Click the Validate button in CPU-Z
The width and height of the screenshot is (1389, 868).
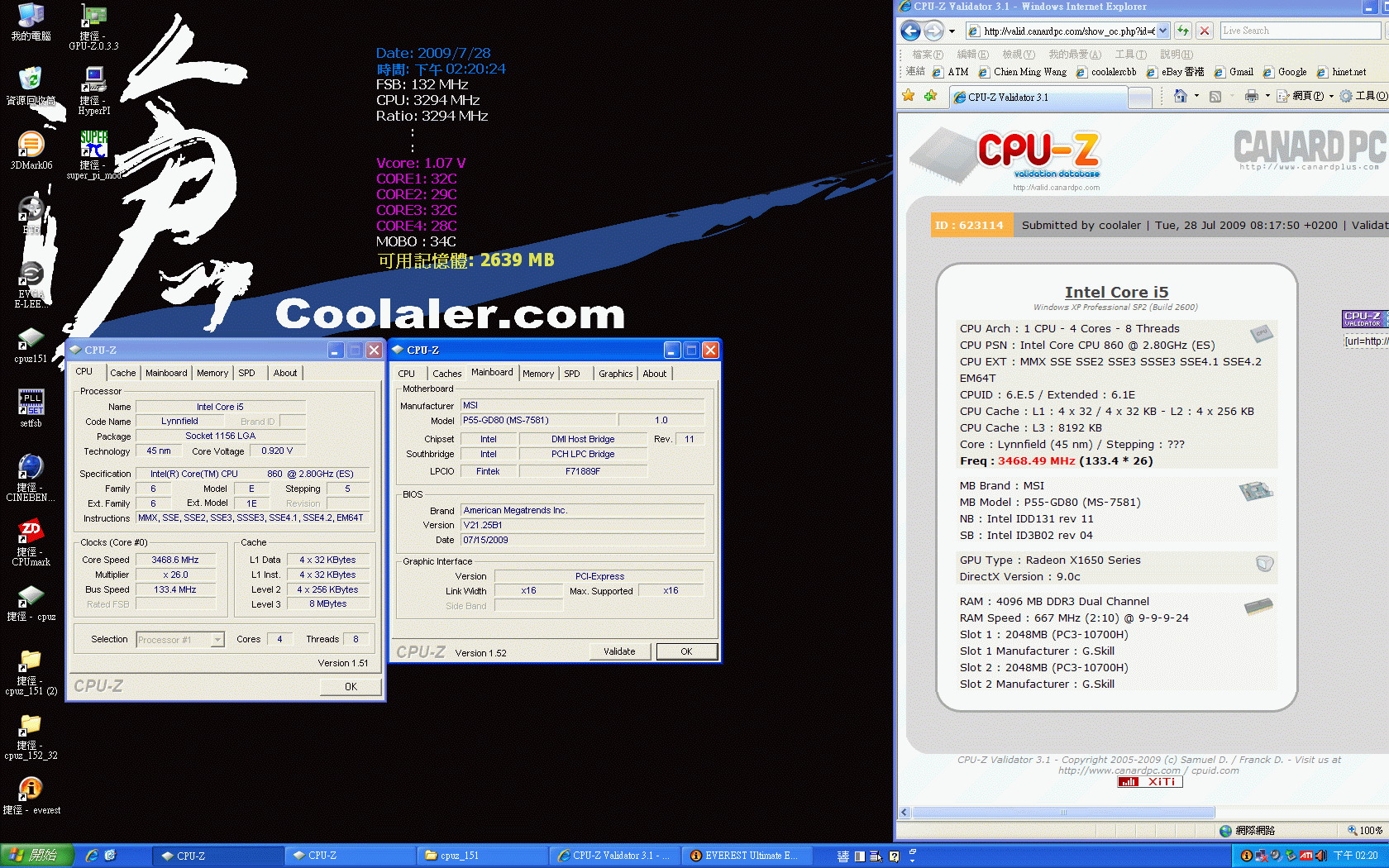[619, 651]
